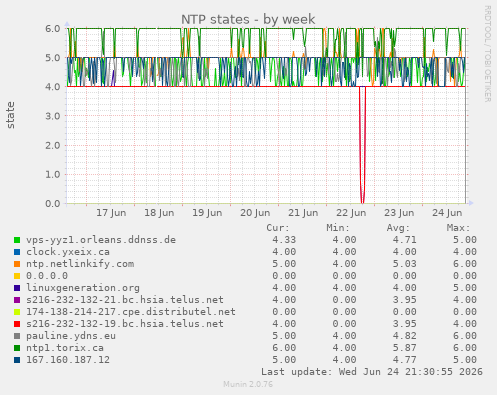Click the graph title NTP states - by week
This screenshot has height=395, width=497.
[248, 19]
